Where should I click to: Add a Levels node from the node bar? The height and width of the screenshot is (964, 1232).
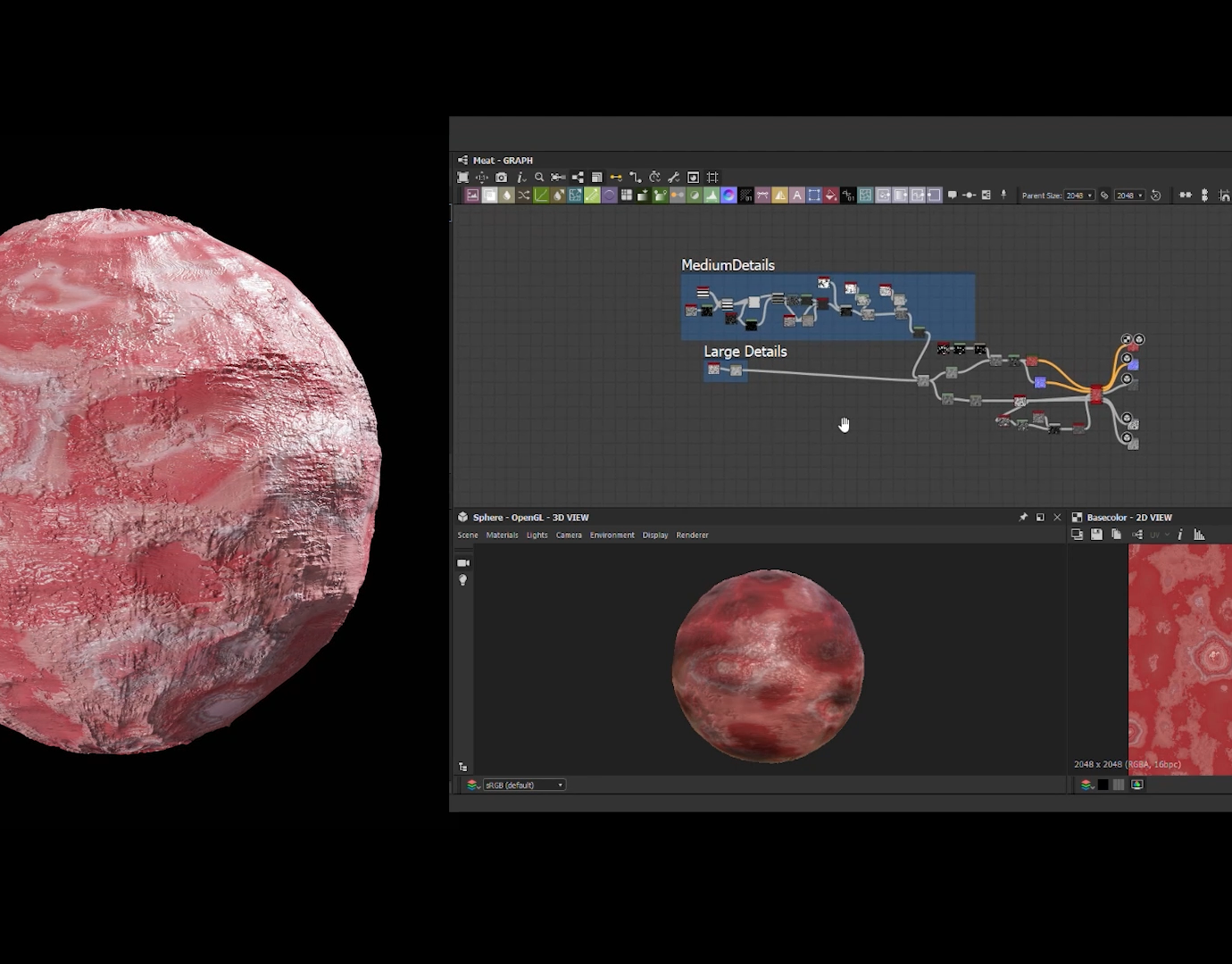point(712,195)
